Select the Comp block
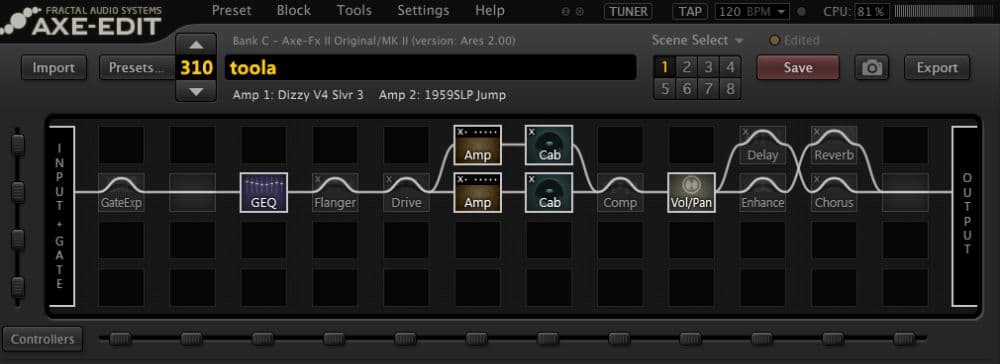The height and width of the screenshot is (364, 1000). (620, 193)
